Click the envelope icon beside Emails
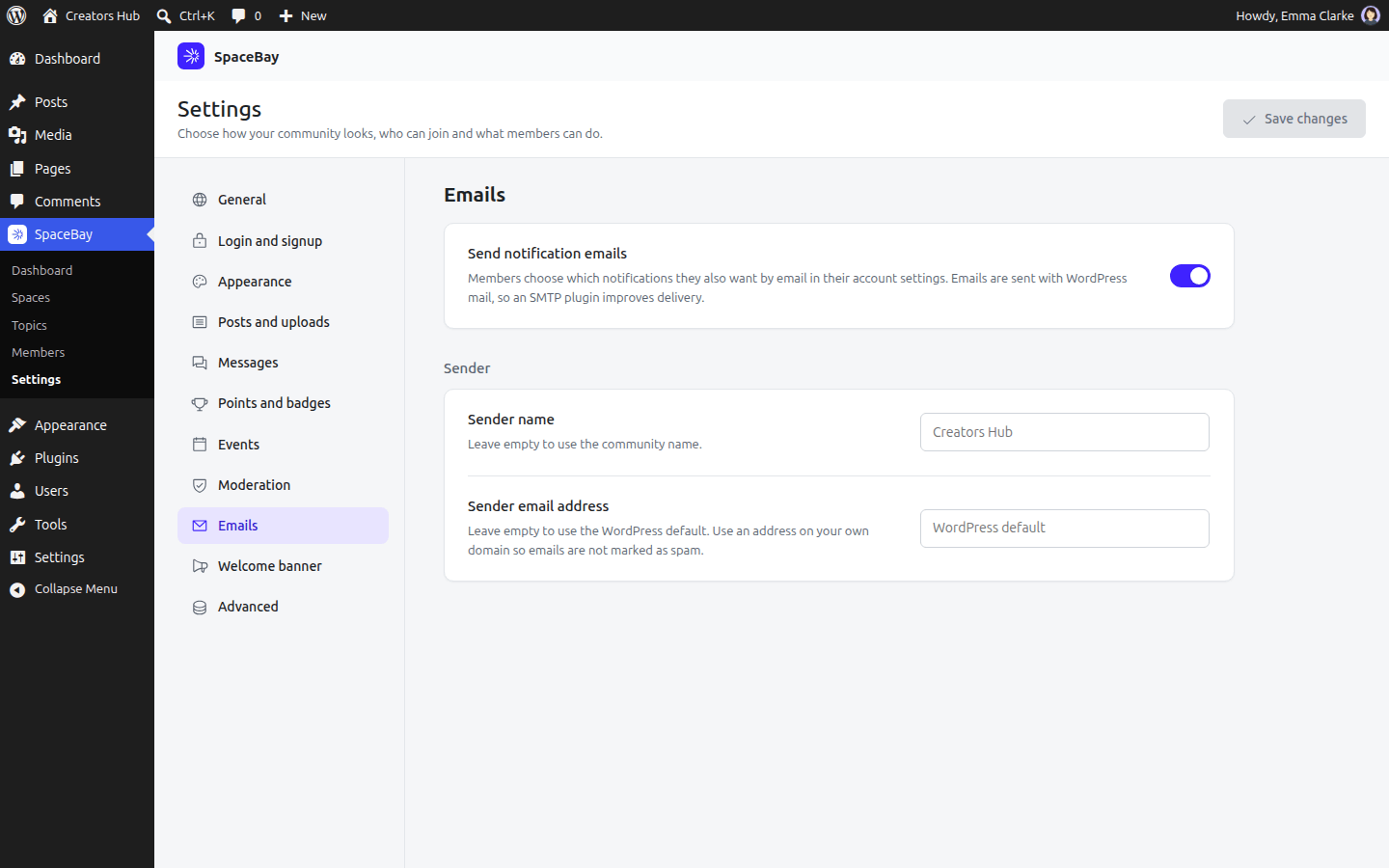This screenshot has height=868, width=1389. click(x=200, y=526)
